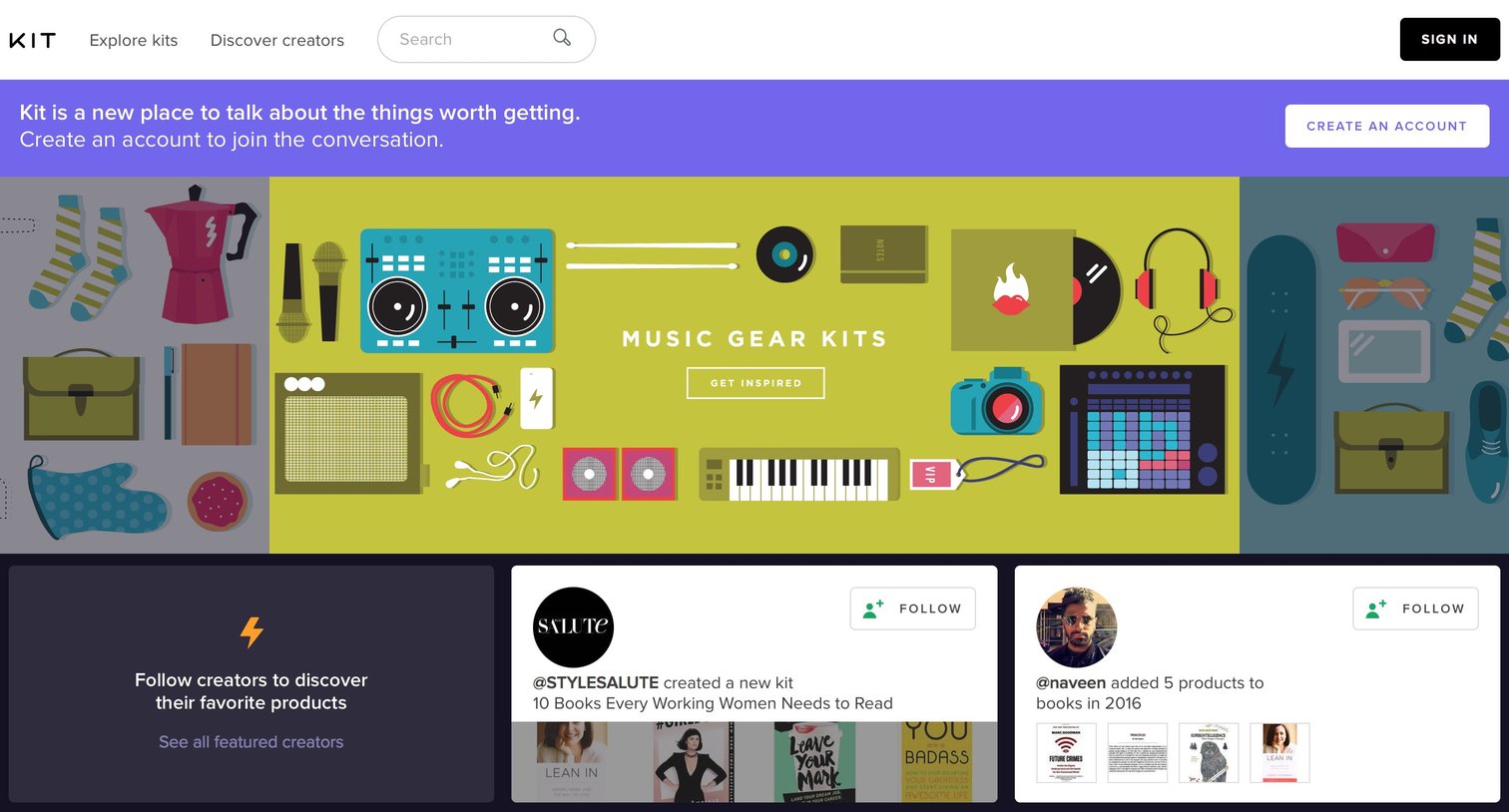Open the You Are a Badass book cover
This screenshot has height=812, width=1509.
pyautogui.click(x=936, y=762)
